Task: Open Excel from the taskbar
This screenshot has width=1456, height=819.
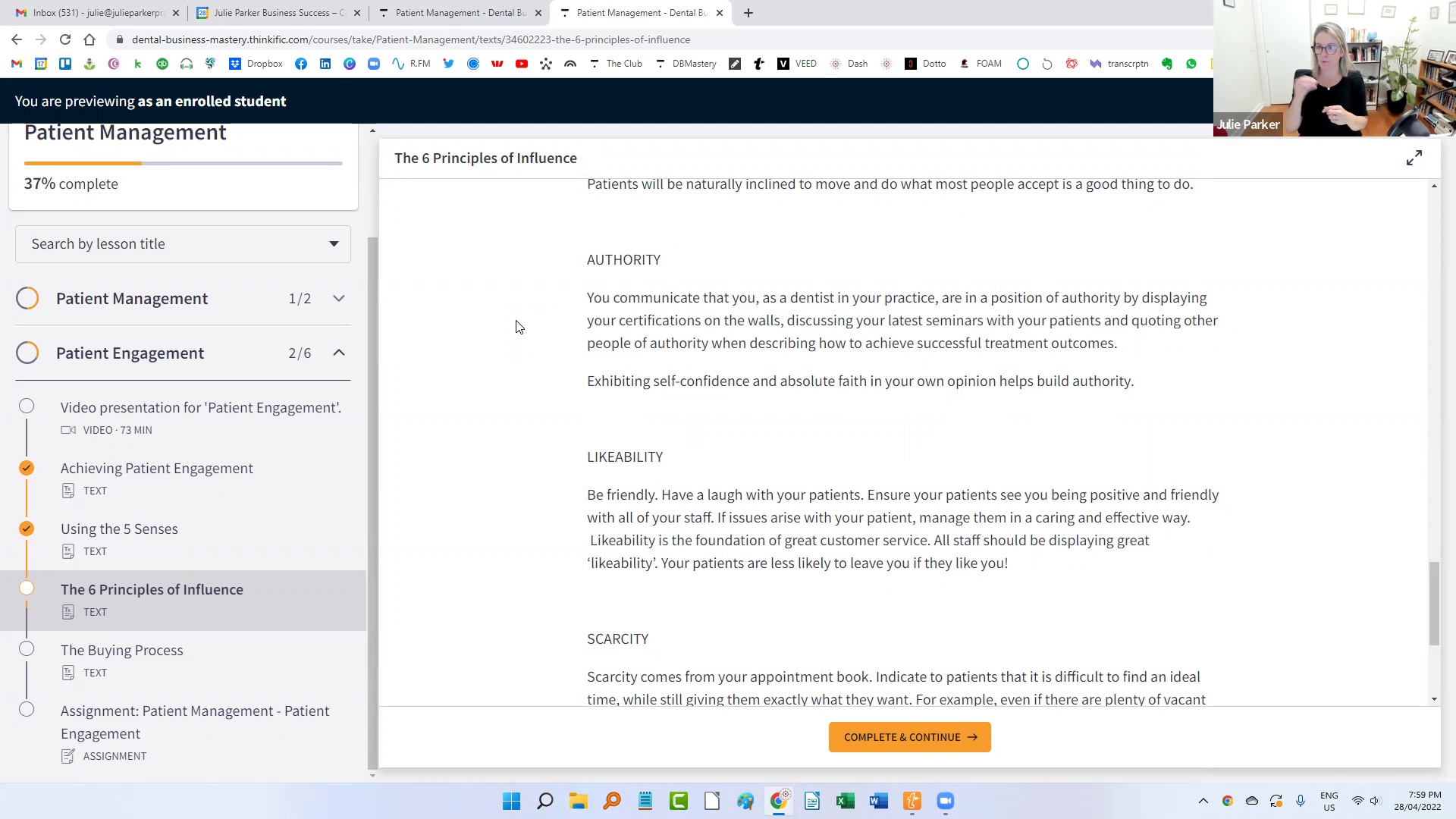Action: pyautogui.click(x=845, y=801)
